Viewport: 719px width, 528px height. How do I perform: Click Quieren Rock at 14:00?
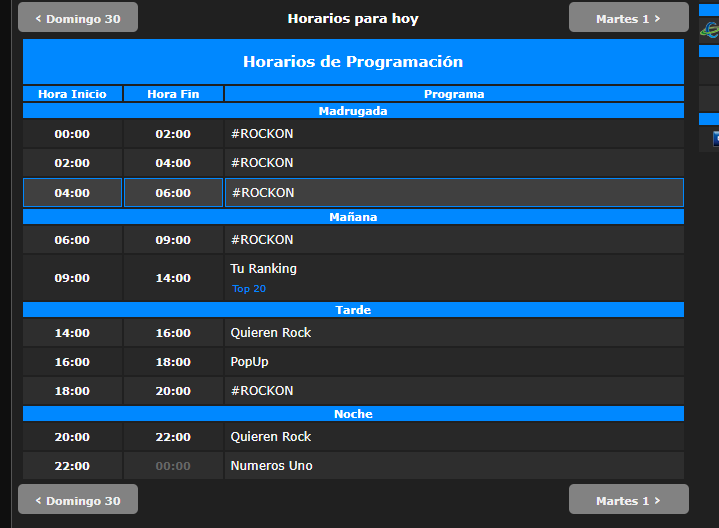click(270, 333)
